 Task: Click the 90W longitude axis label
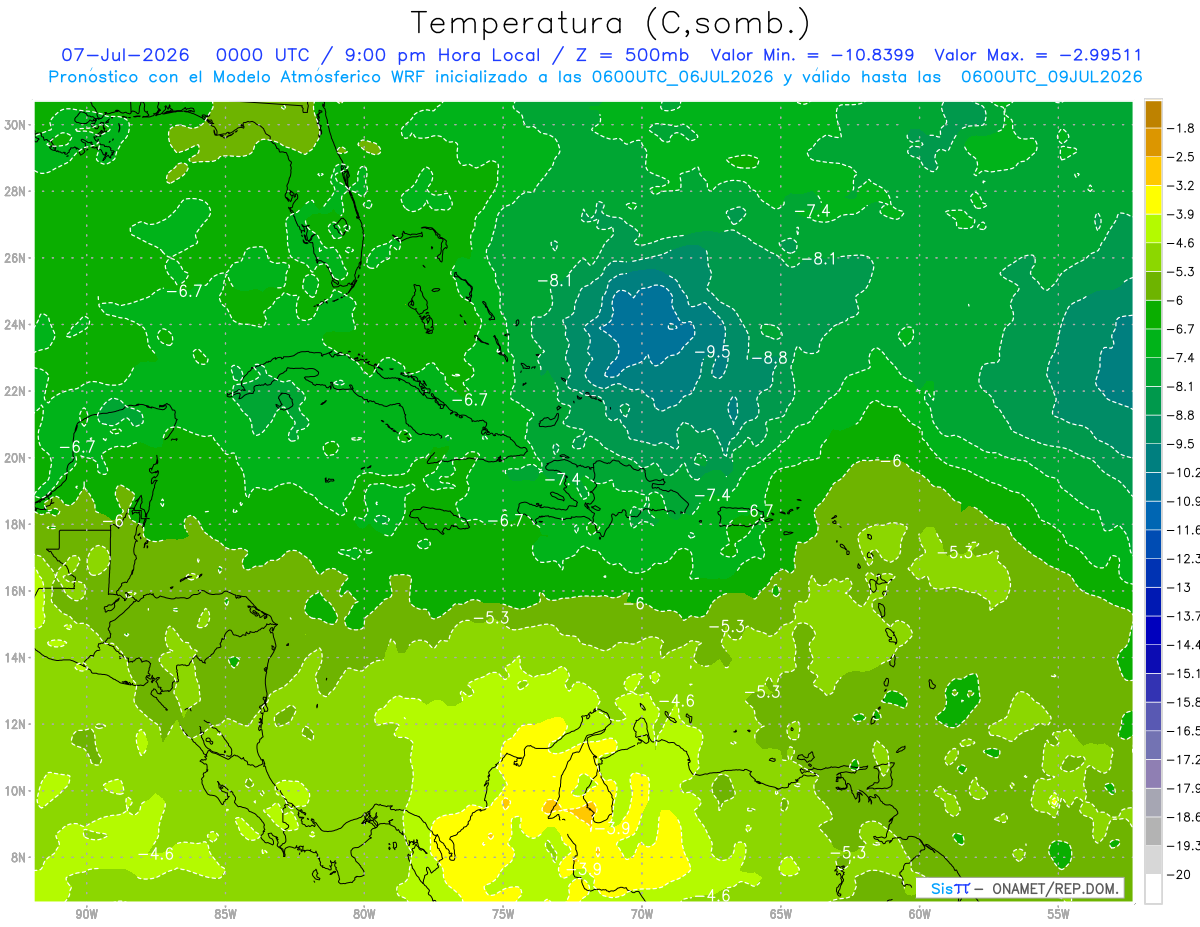[x=86, y=914]
